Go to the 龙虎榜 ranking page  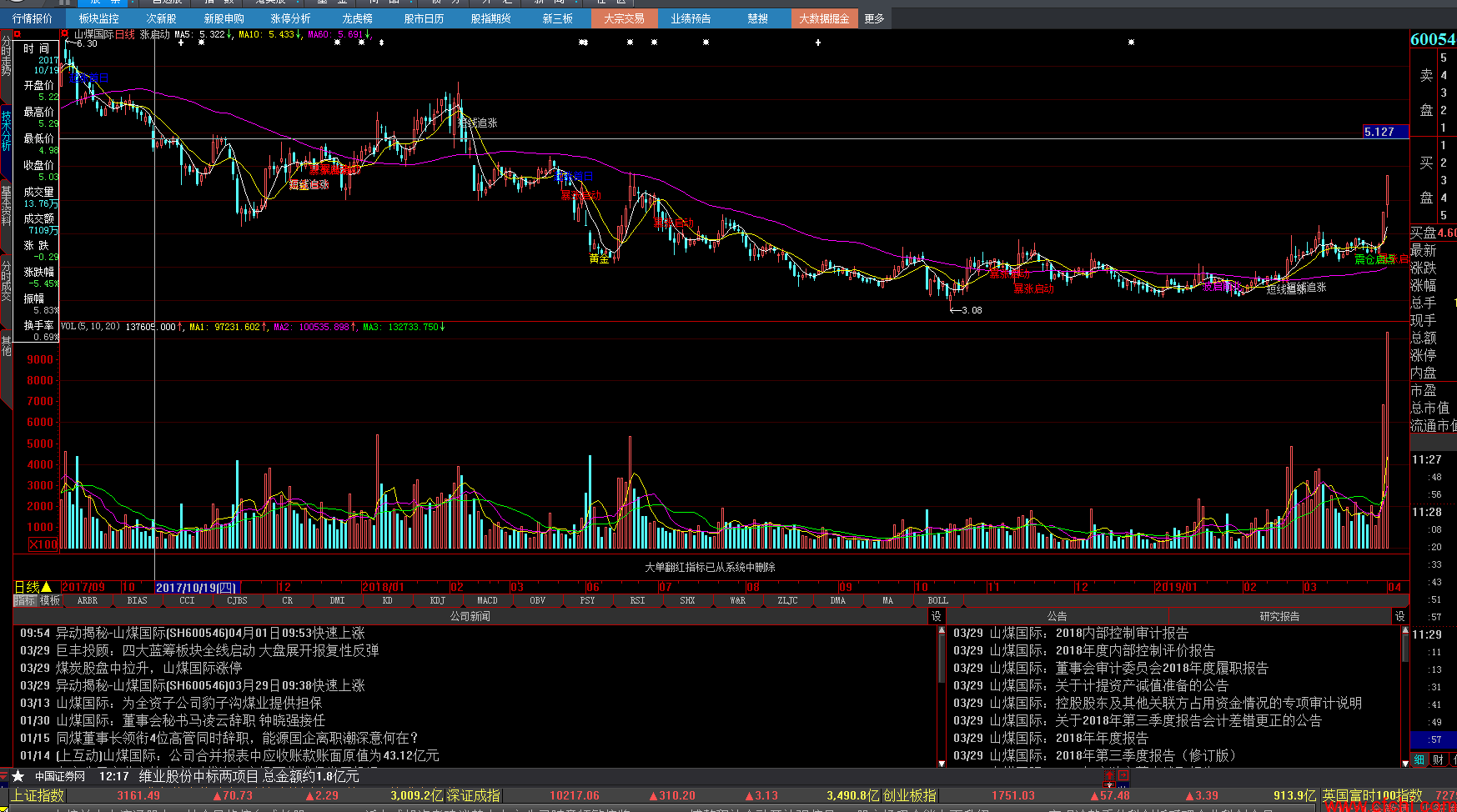[x=357, y=18]
